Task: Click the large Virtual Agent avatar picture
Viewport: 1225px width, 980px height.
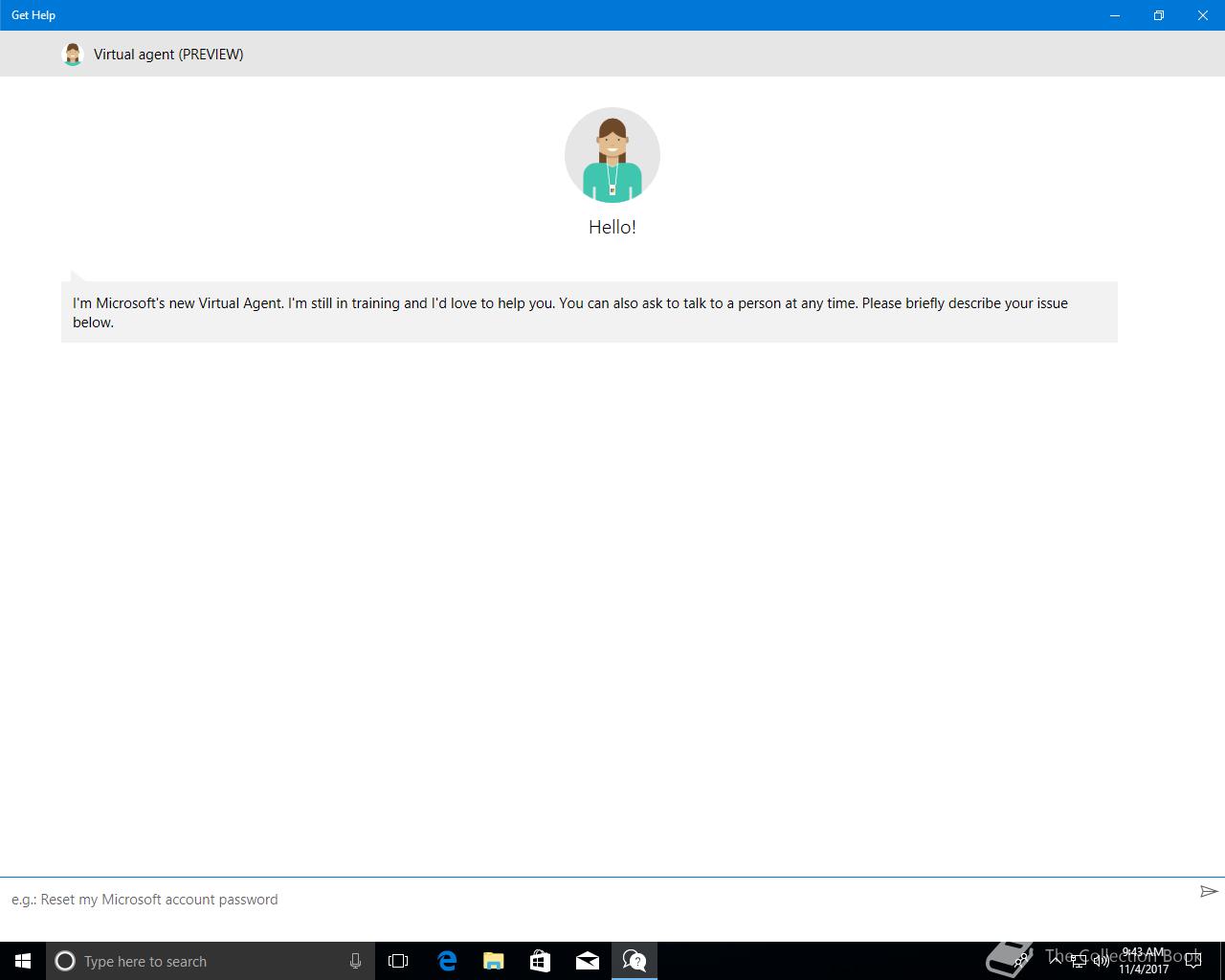Action: point(612,155)
